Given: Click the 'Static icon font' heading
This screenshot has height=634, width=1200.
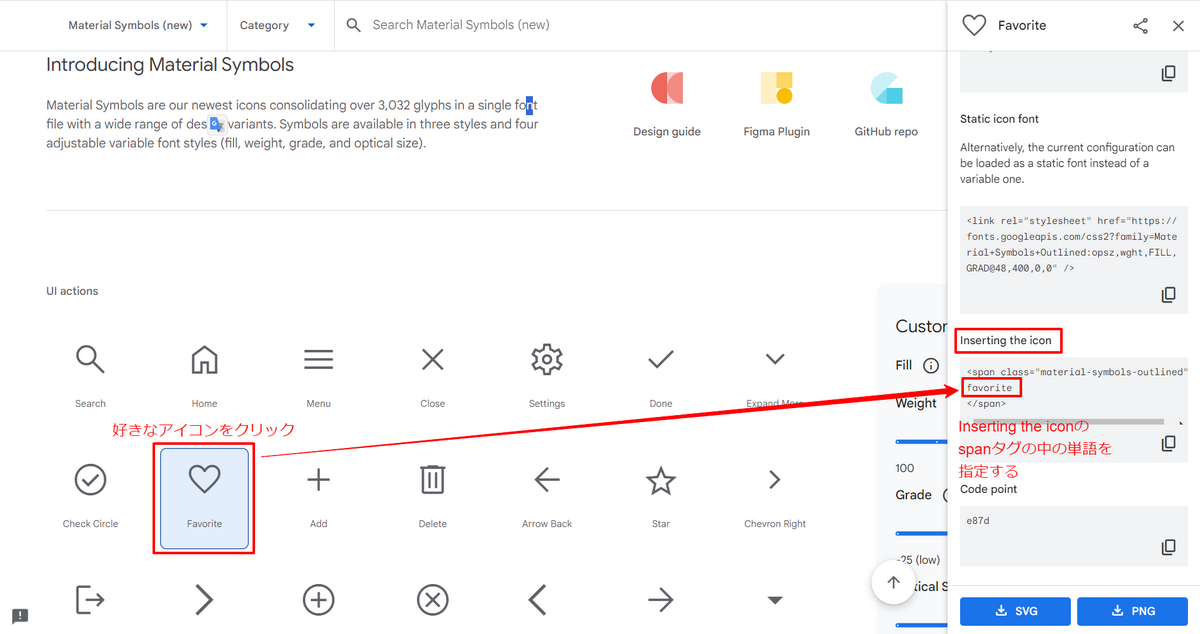Looking at the screenshot, I should 999,119.
